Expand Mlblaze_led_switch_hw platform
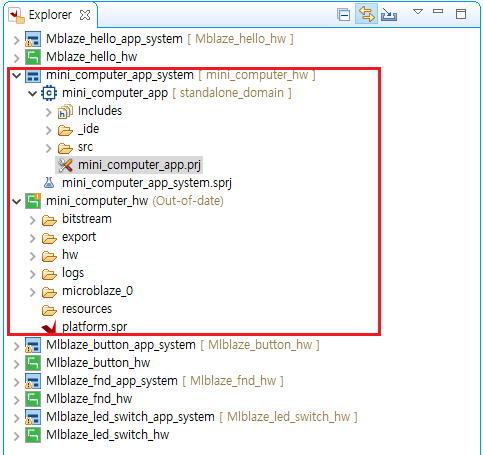The image size is (483, 455). pos(16,436)
